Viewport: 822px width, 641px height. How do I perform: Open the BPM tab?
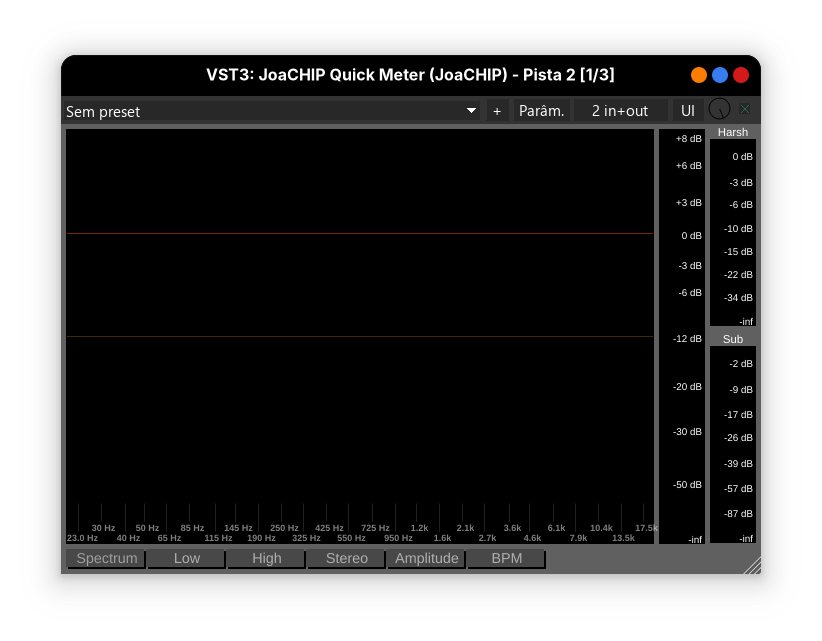(507, 559)
